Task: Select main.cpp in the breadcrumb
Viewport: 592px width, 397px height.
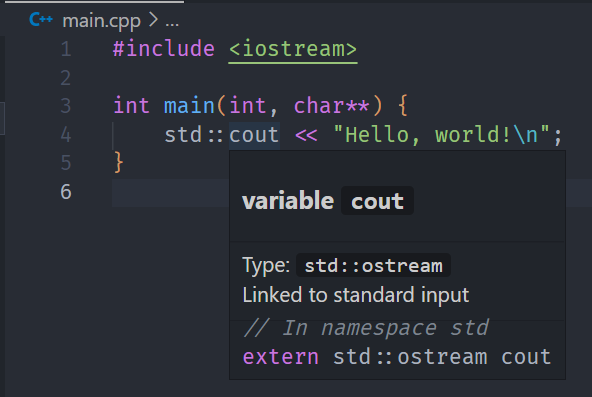Action: point(102,21)
